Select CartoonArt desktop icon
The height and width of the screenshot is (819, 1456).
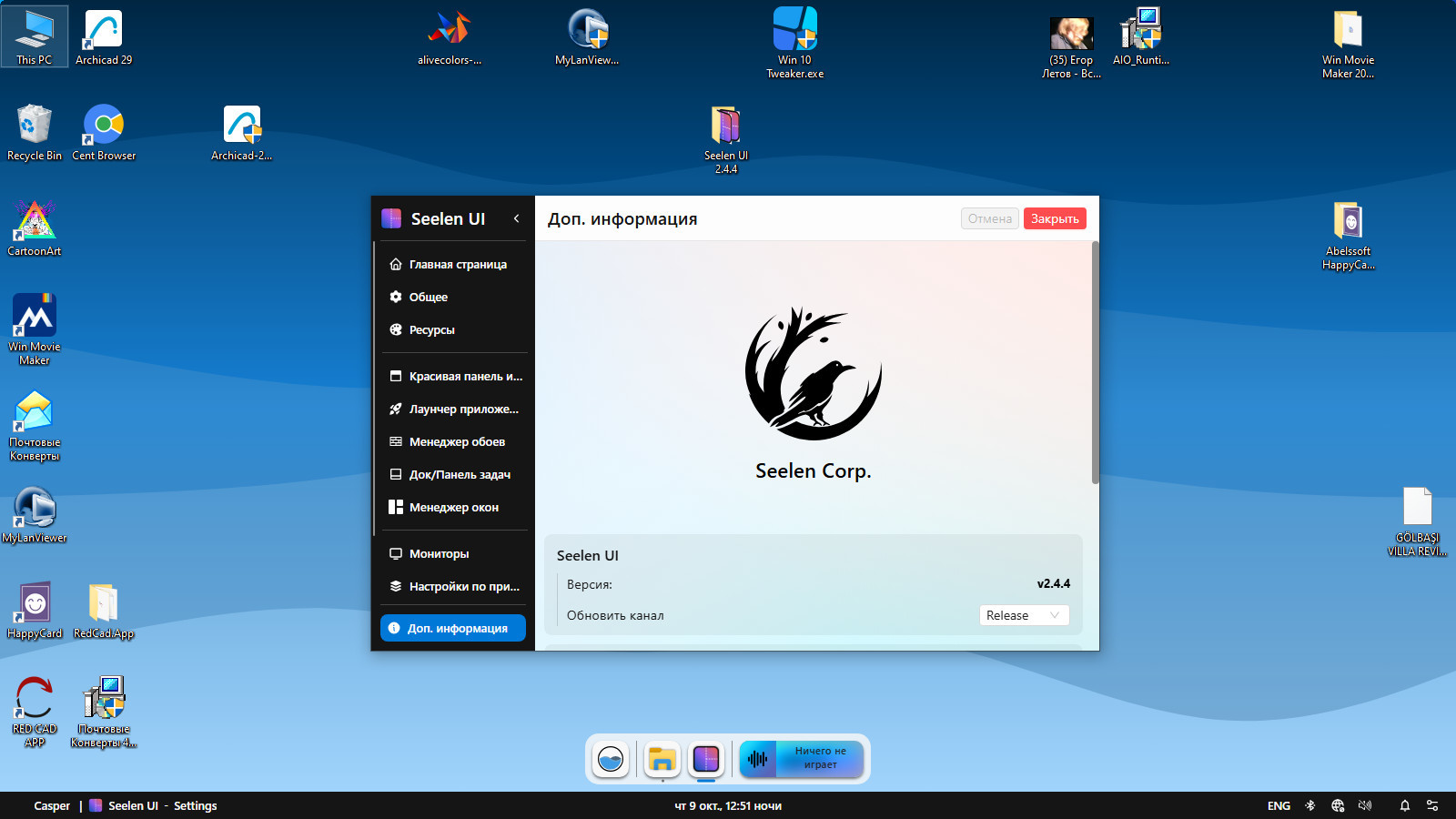click(35, 228)
